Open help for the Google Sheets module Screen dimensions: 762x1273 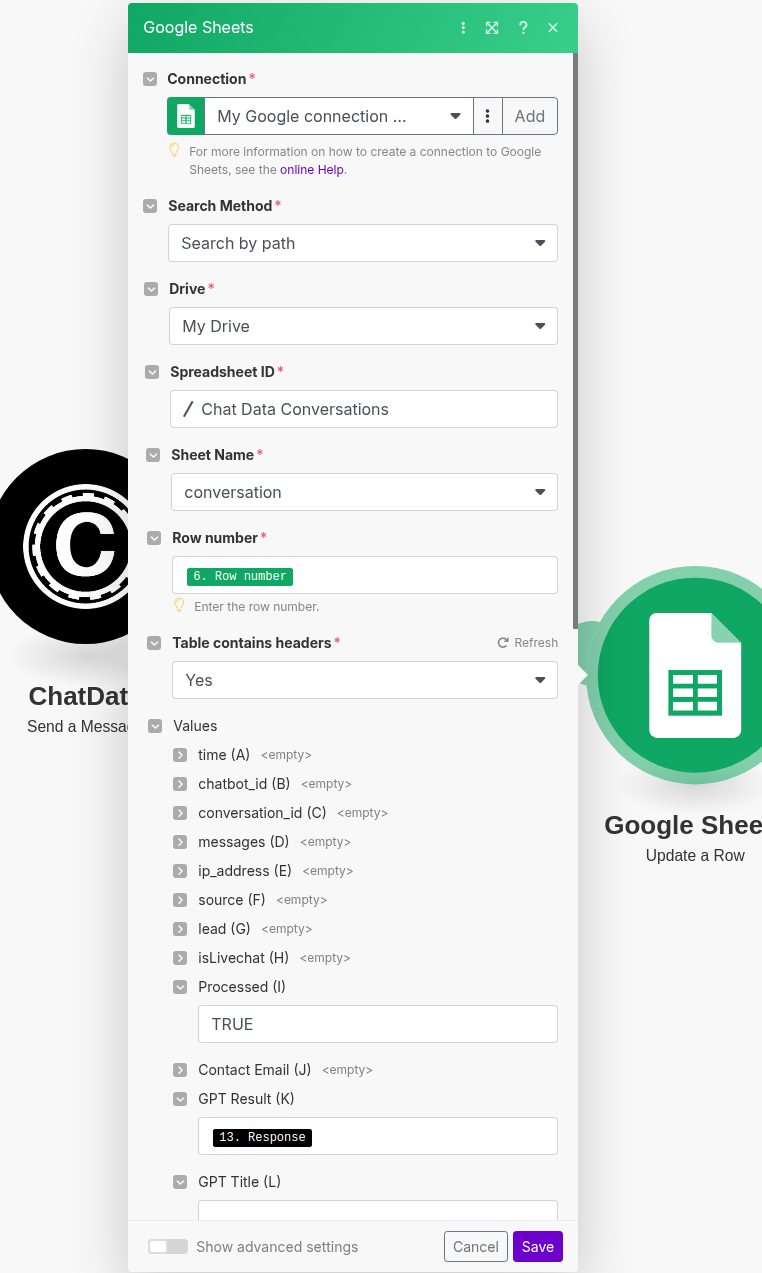[522, 28]
